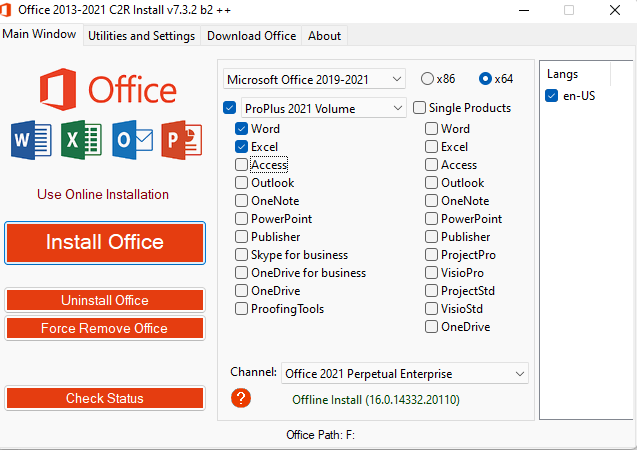Click the Excel application logo icon
637x450 pixels.
(81, 140)
